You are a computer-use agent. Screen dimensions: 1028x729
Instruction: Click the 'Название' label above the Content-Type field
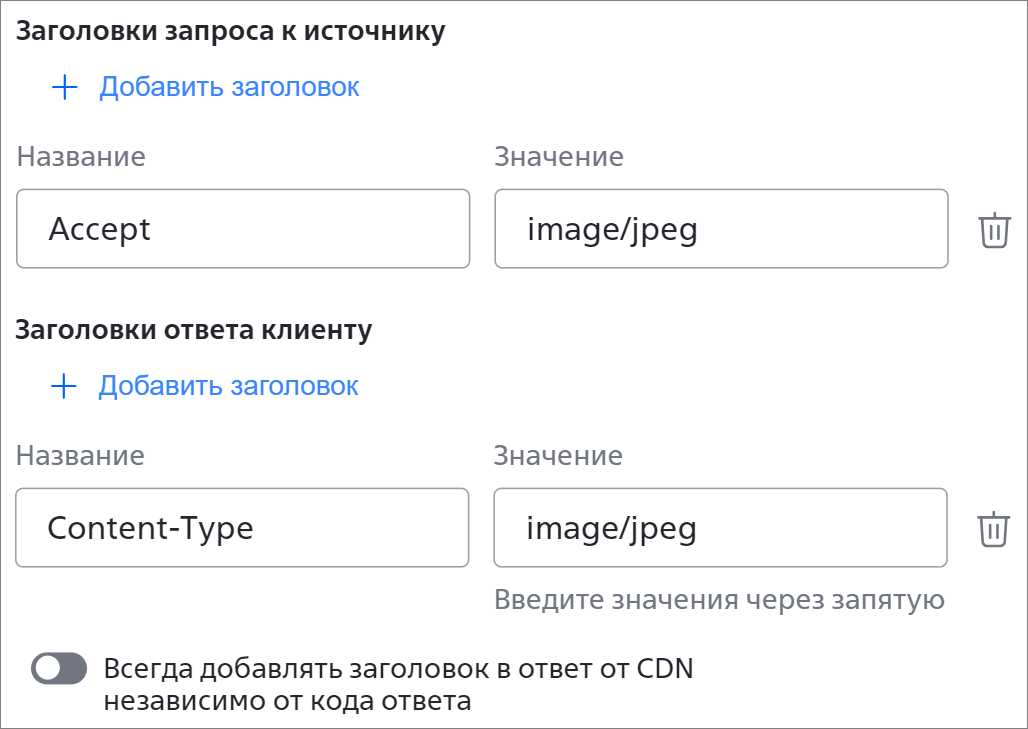pos(80,456)
